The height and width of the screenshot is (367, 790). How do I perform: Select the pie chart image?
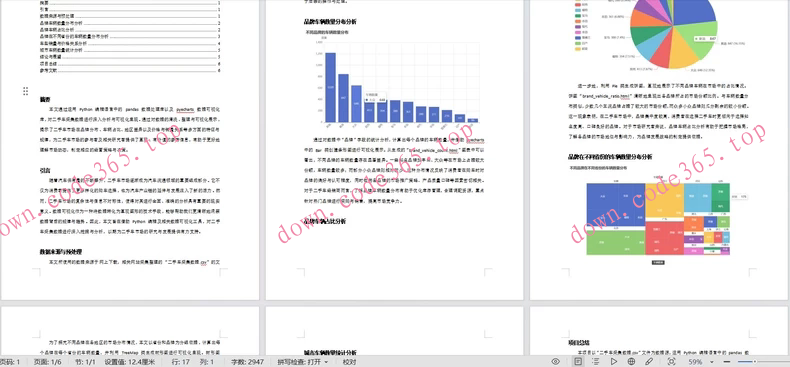(660, 35)
